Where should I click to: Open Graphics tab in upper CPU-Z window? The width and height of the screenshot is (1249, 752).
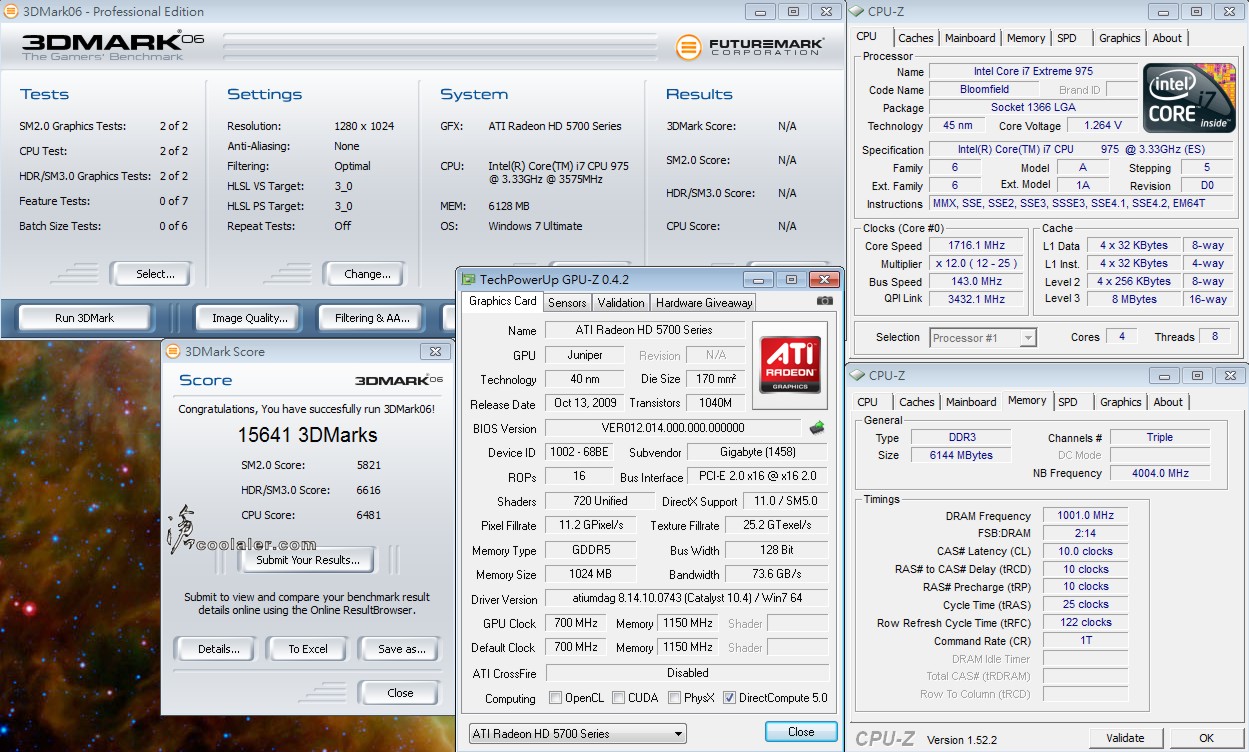[x=1119, y=38]
